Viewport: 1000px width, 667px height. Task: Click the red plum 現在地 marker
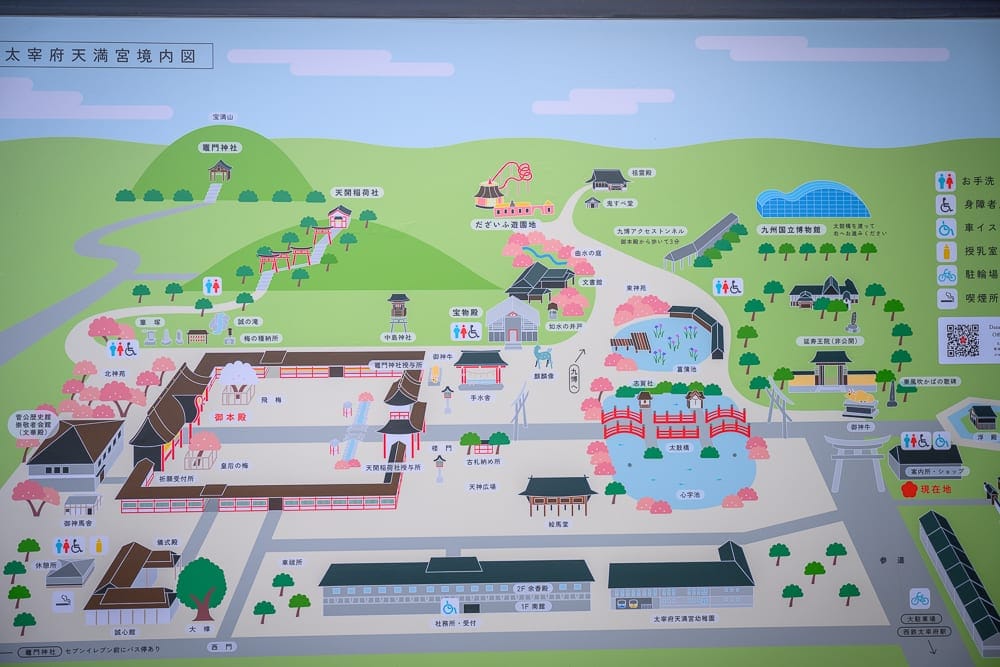[909, 489]
